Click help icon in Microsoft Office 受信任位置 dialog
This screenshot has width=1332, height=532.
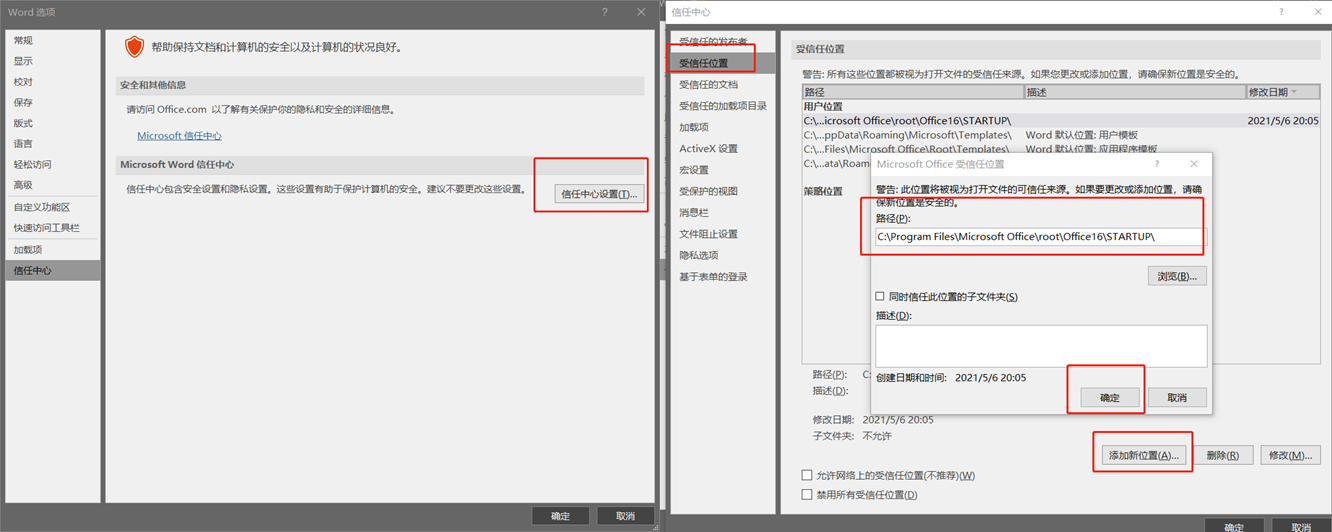click(x=1157, y=164)
